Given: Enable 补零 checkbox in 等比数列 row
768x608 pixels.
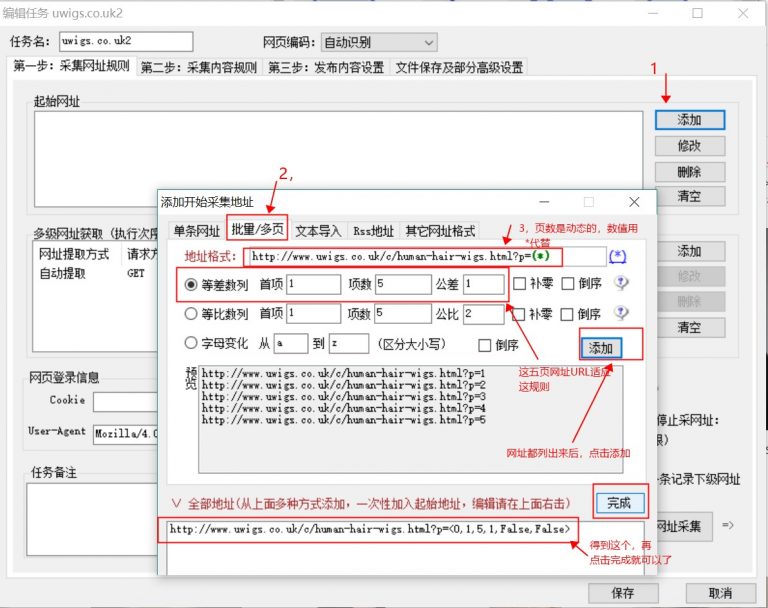Looking at the screenshot, I should click(518, 314).
